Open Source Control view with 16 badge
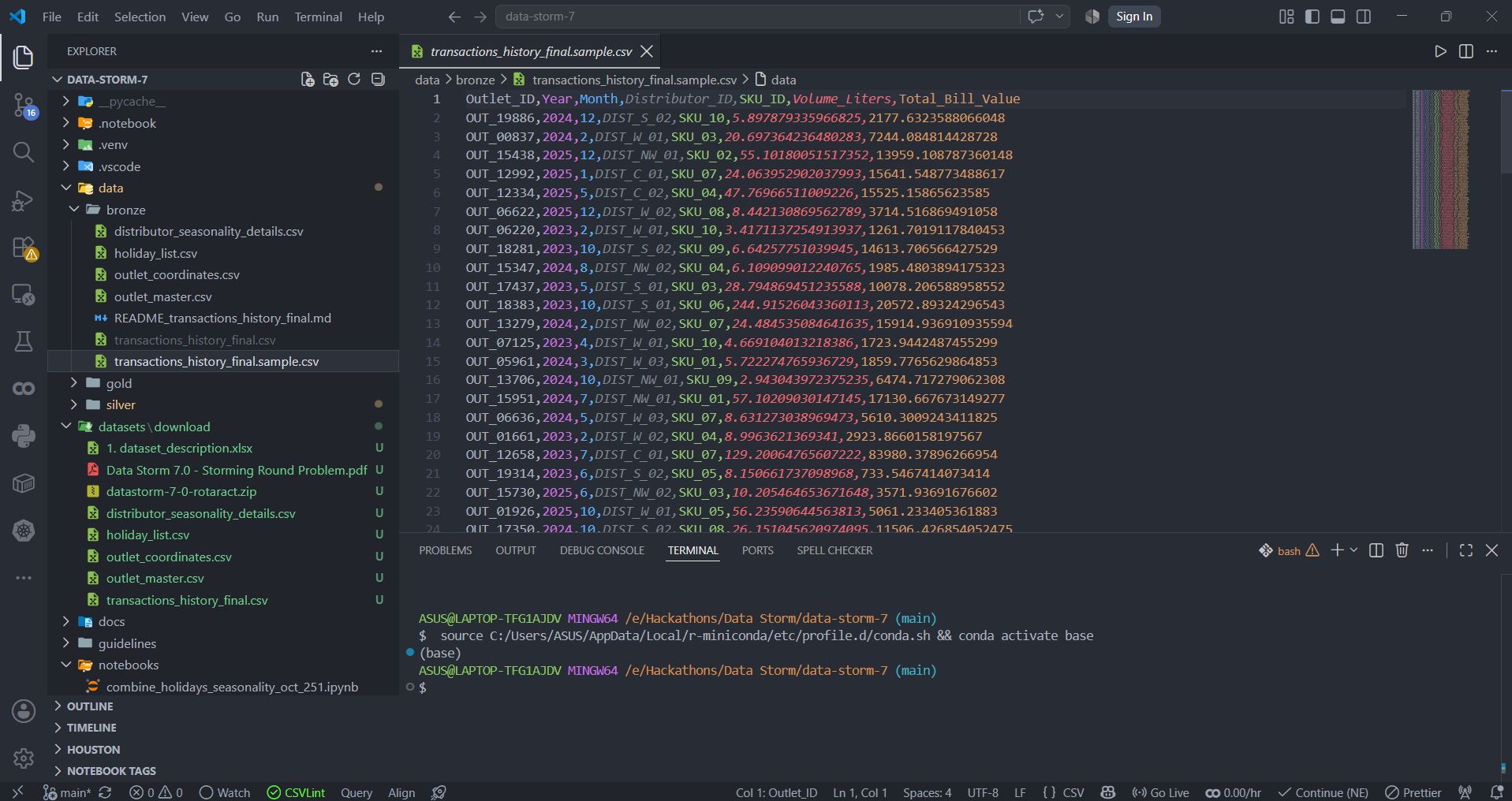 (24, 106)
